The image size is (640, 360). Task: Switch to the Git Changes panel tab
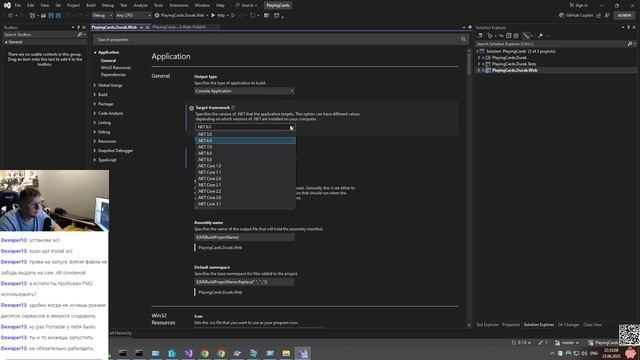tap(568, 325)
